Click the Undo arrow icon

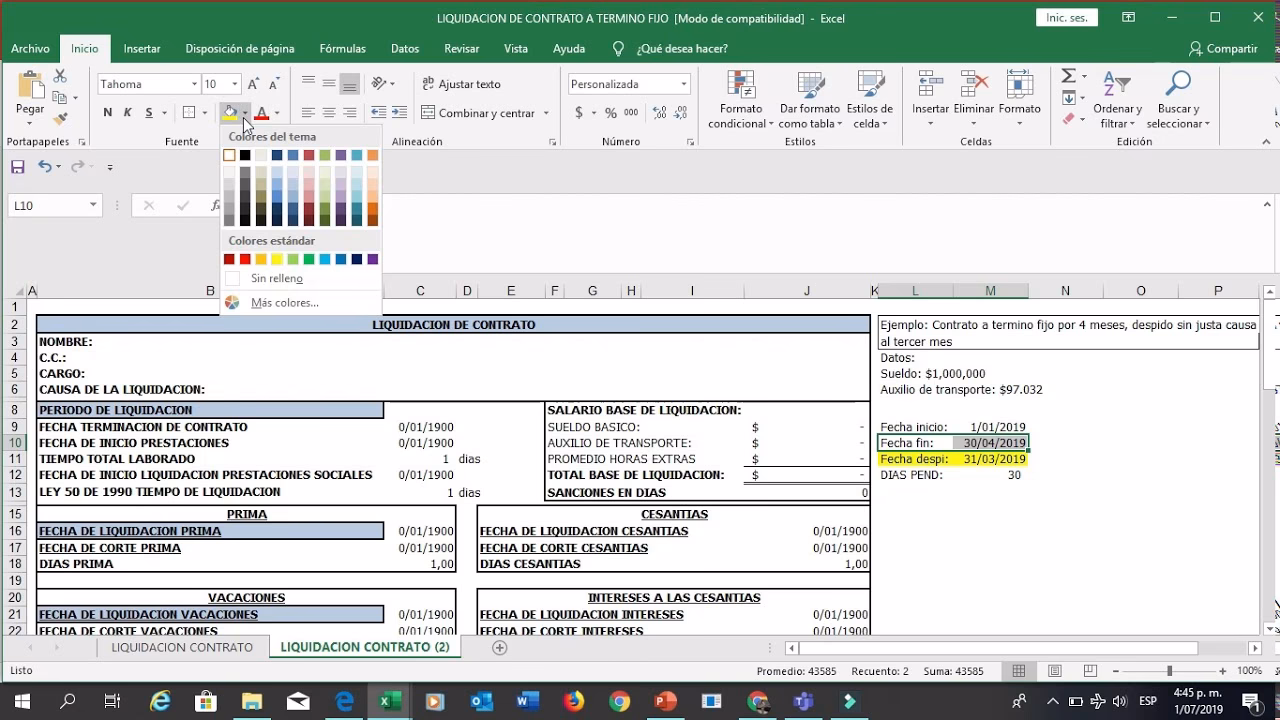point(44,167)
